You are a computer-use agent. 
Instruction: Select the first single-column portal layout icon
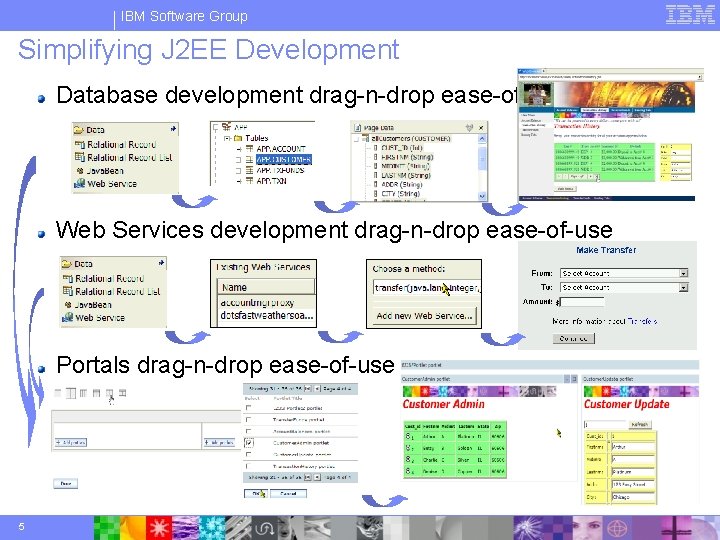point(57,393)
